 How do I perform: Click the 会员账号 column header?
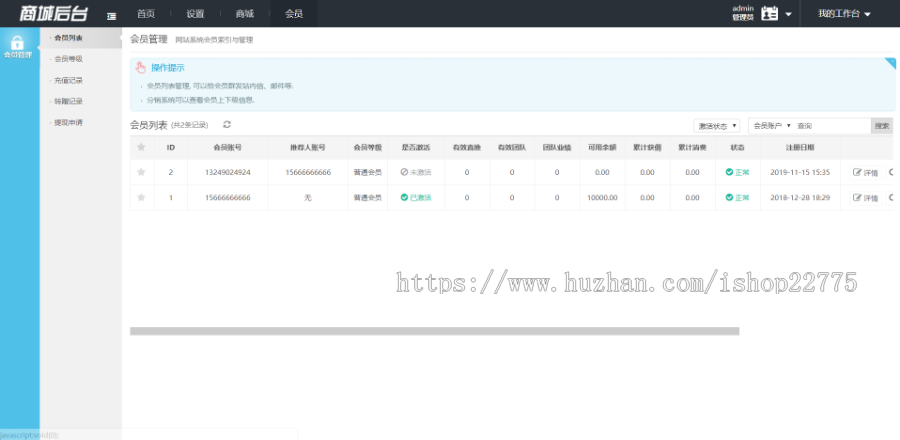pyautogui.click(x=227, y=147)
